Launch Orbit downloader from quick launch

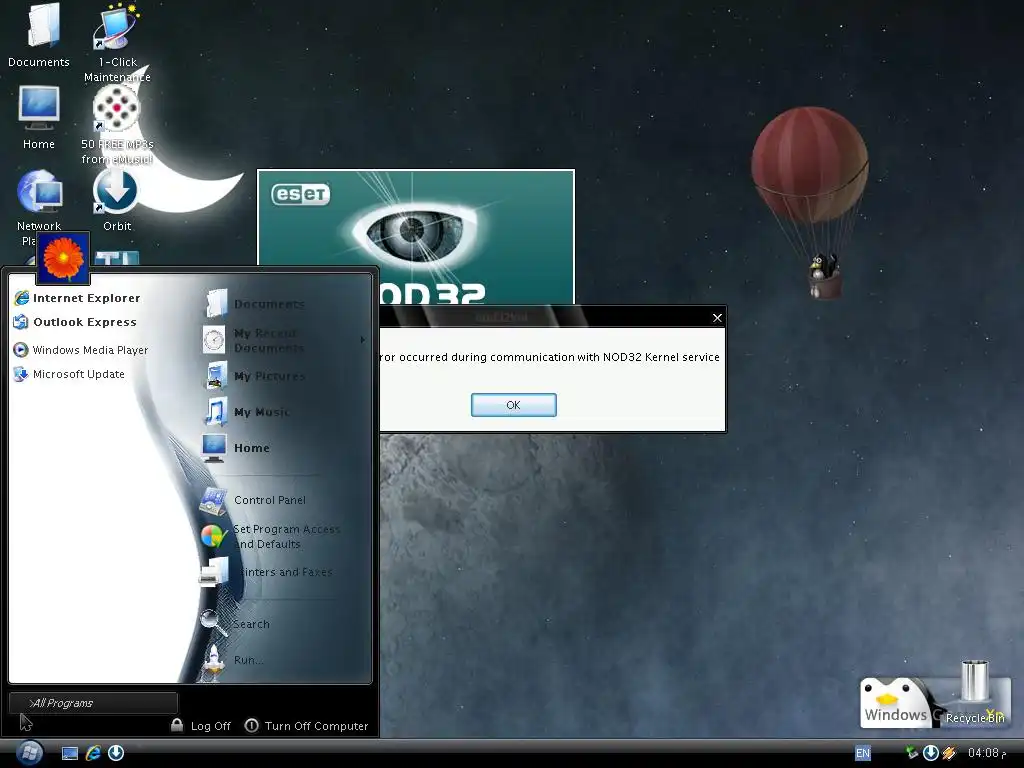click(116, 753)
